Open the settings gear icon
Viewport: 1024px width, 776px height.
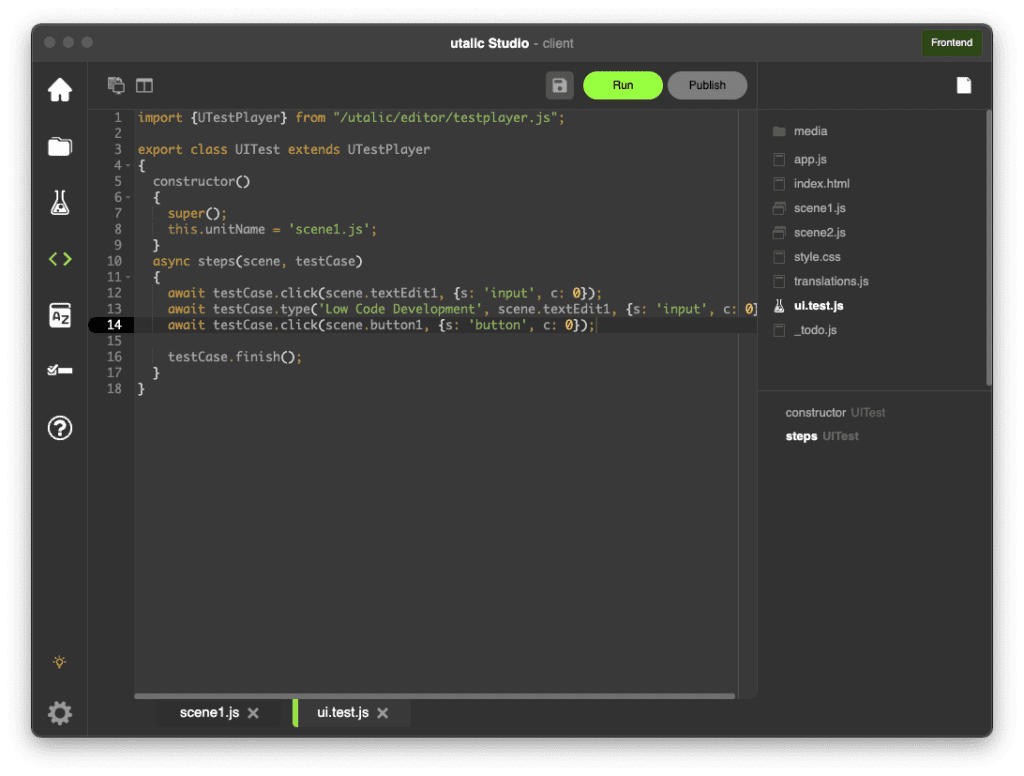(x=60, y=713)
